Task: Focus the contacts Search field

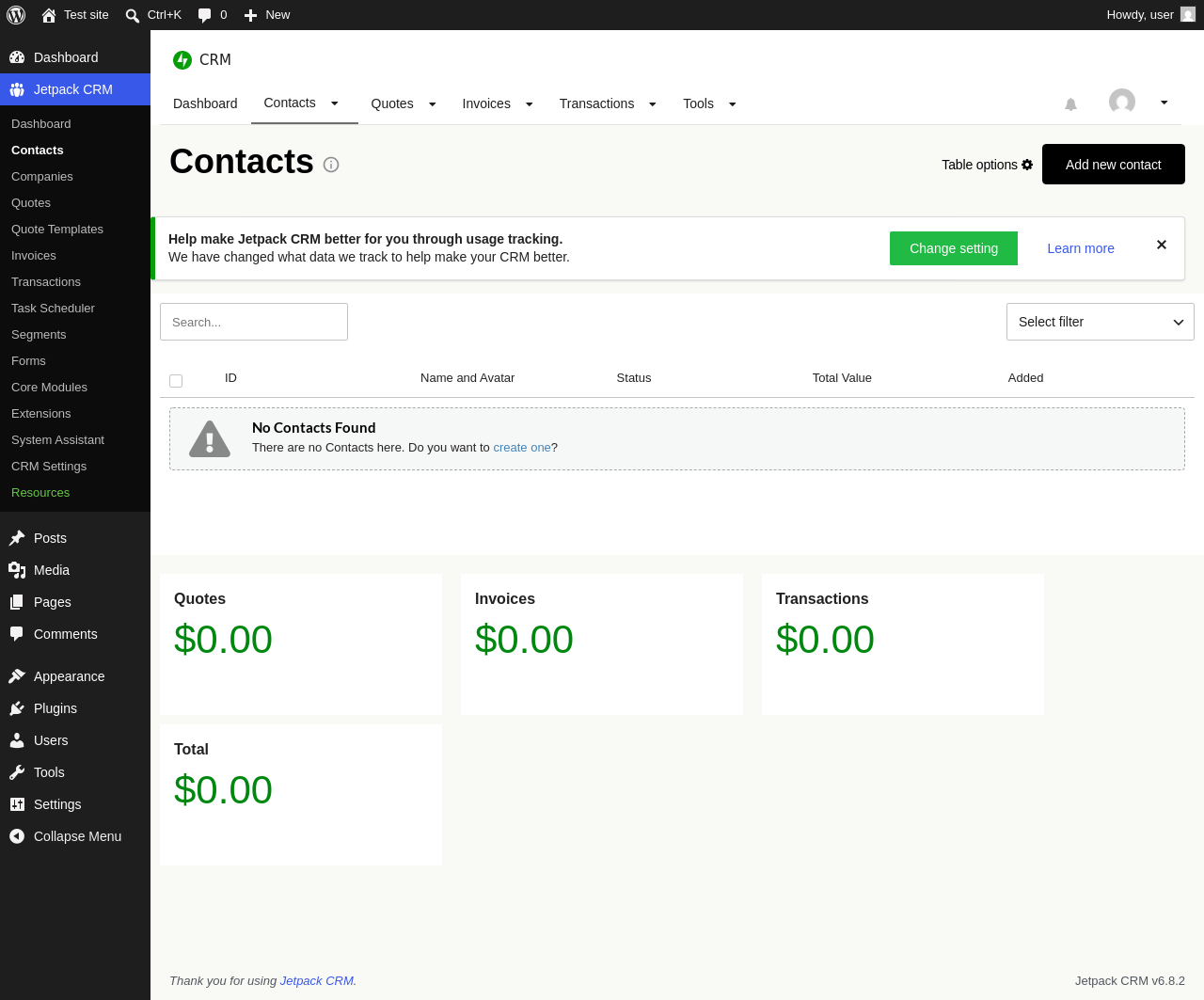Action: pos(254,322)
